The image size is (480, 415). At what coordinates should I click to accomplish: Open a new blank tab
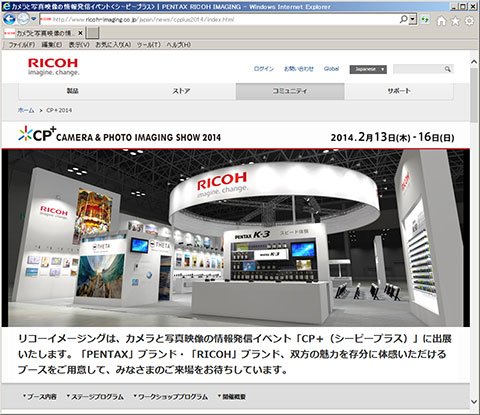[92, 33]
